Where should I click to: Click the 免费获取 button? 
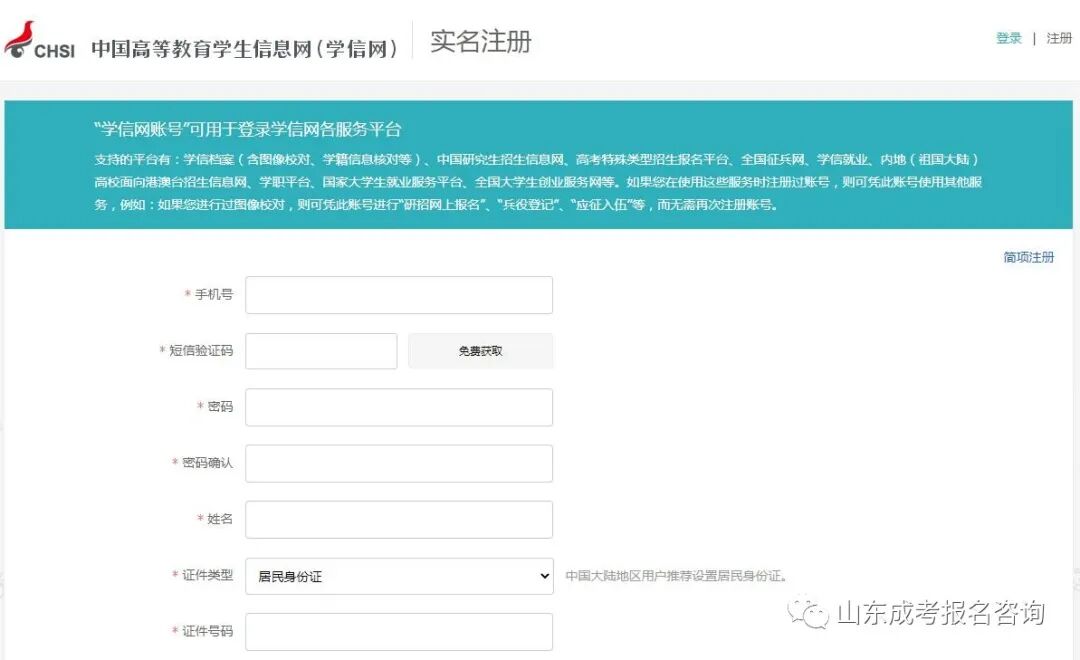(481, 351)
